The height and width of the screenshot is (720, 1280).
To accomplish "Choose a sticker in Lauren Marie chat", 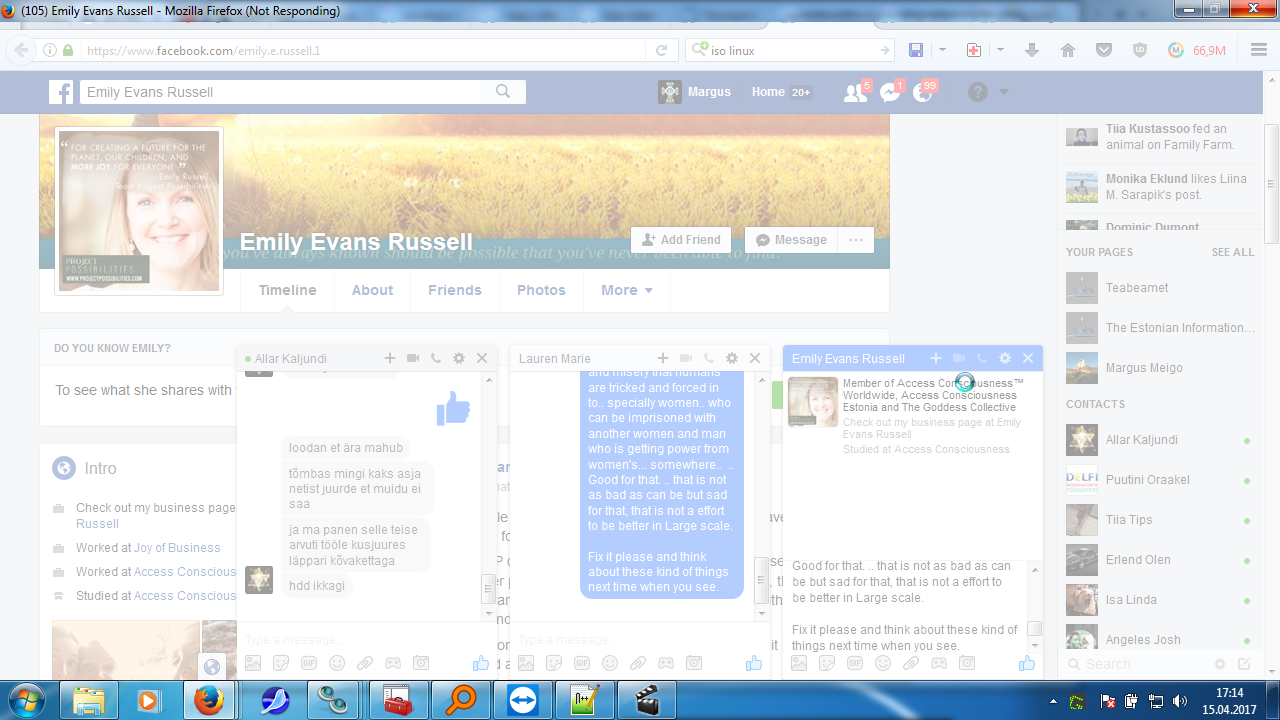I will 554,663.
